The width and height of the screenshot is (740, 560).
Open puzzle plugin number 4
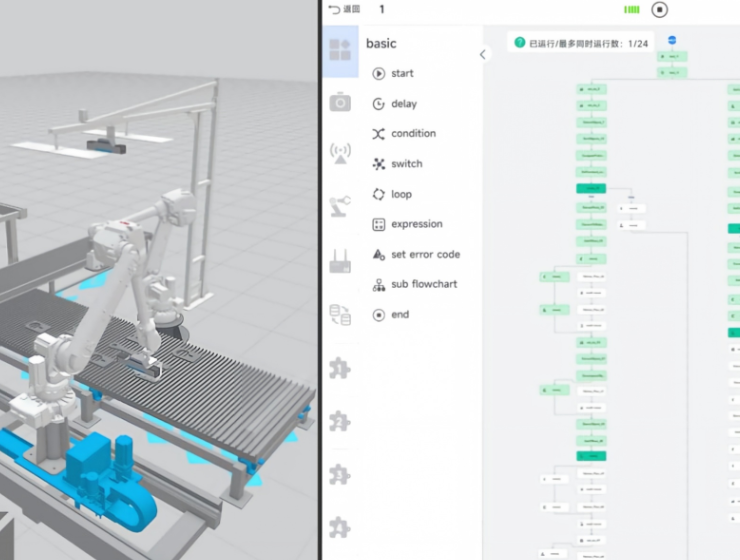[340, 527]
